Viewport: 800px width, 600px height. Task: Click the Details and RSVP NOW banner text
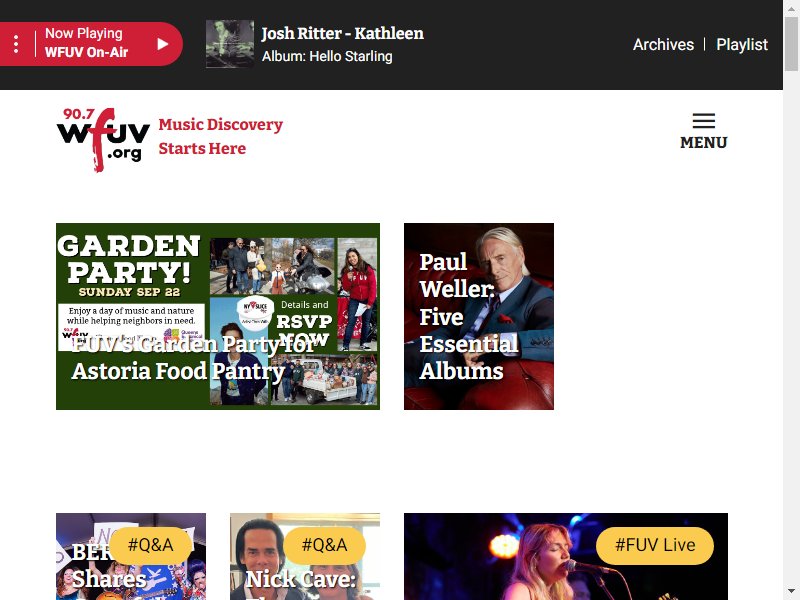(x=305, y=322)
